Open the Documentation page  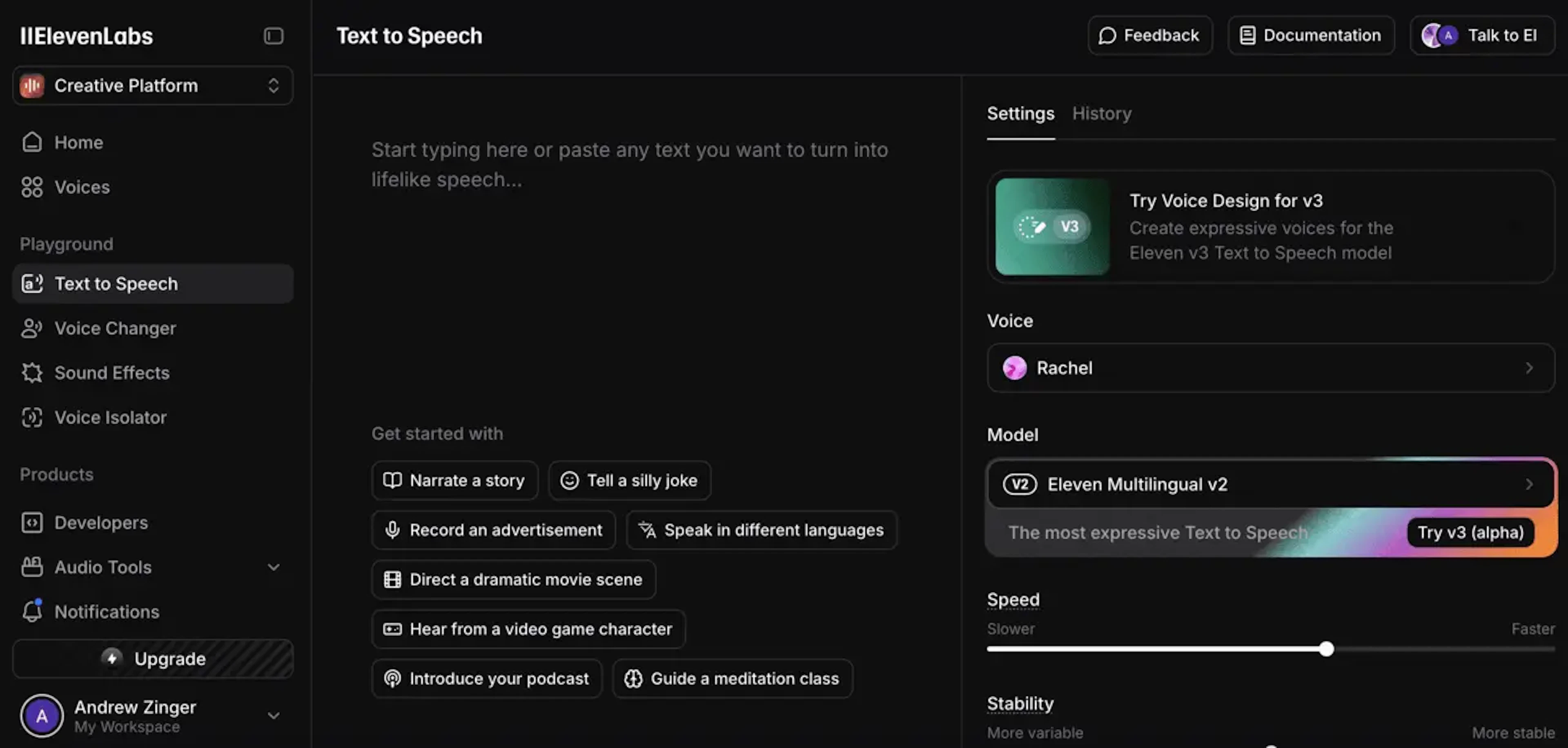tap(1310, 35)
